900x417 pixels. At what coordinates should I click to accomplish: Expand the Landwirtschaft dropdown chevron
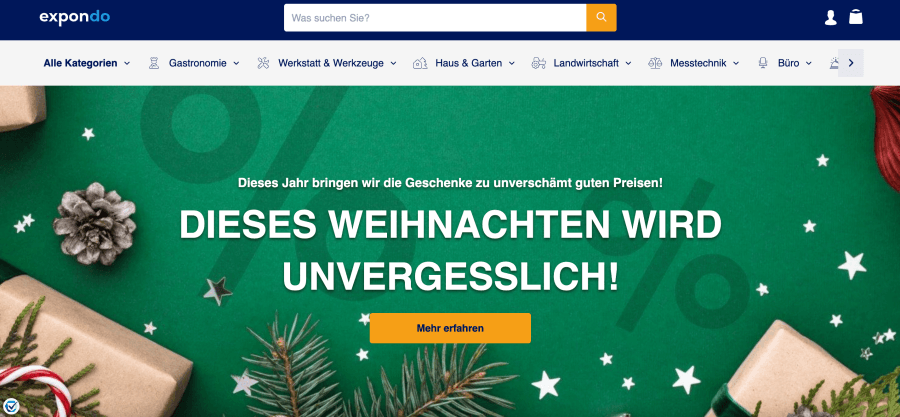(628, 63)
